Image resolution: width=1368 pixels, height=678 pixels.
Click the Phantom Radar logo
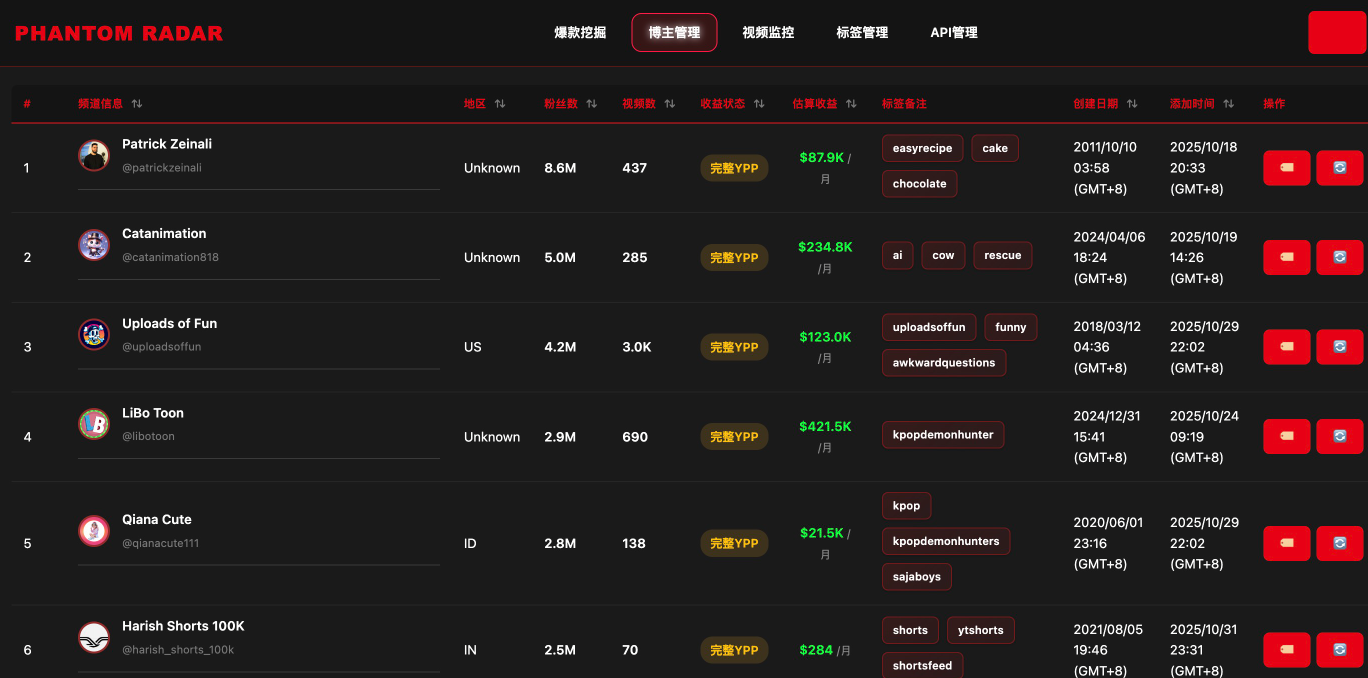point(118,32)
